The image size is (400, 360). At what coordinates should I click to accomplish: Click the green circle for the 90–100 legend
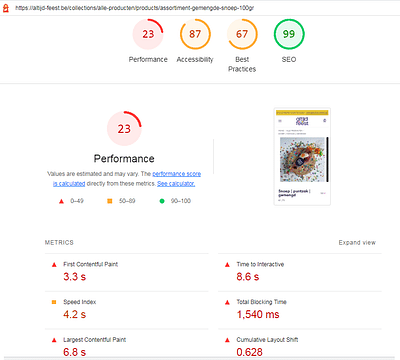point(162,201)
